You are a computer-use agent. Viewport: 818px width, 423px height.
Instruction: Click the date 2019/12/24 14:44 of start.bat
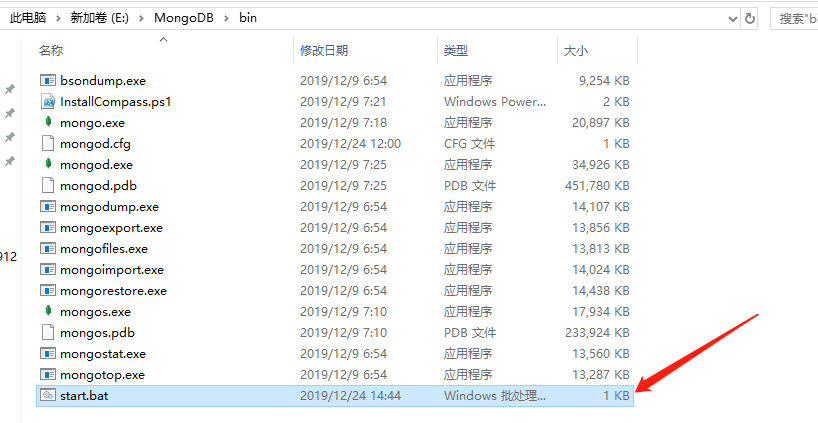(x=351, y=396)
